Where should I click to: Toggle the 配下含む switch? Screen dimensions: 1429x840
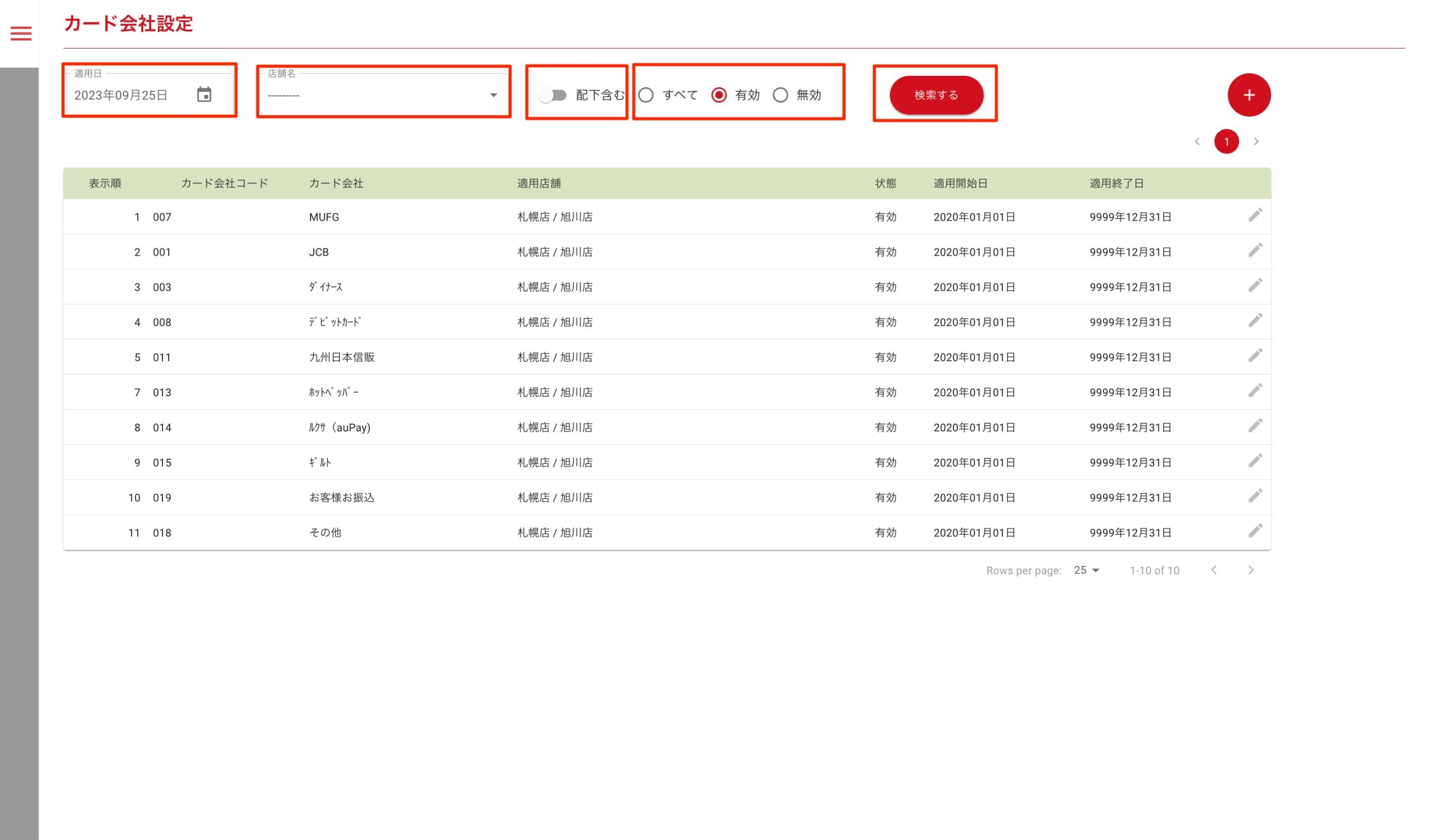[552, 95]
